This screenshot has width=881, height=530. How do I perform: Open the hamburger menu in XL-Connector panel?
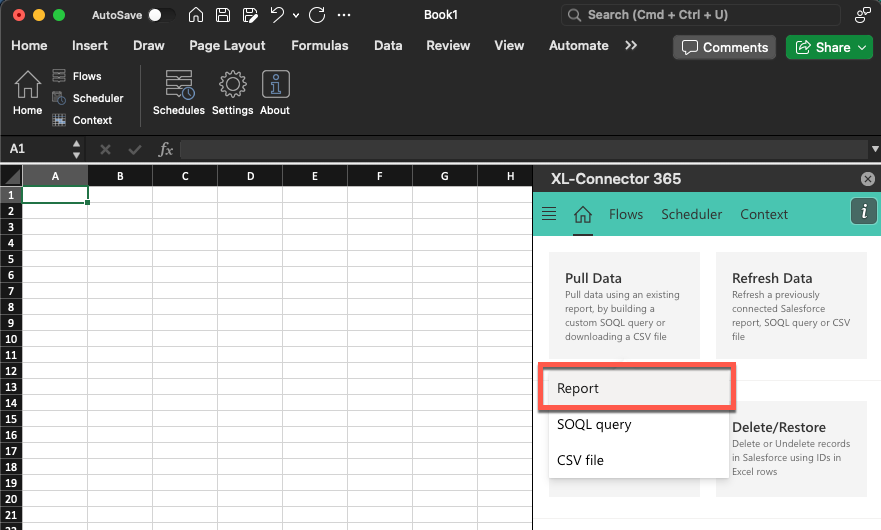(548, 214)
